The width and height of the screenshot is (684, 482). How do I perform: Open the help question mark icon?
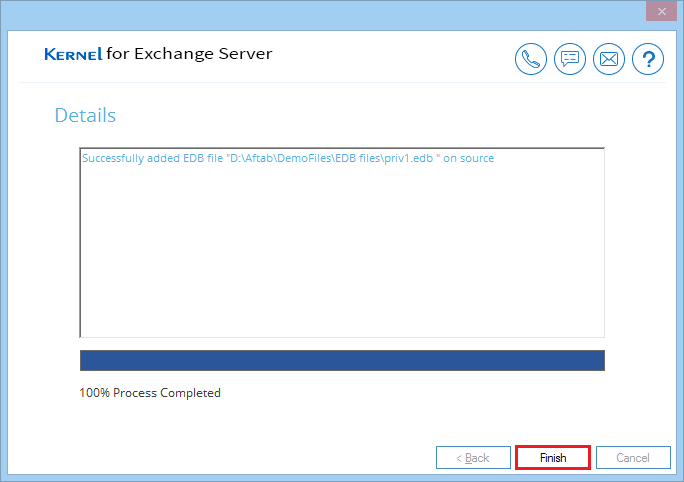click(648, 59)
